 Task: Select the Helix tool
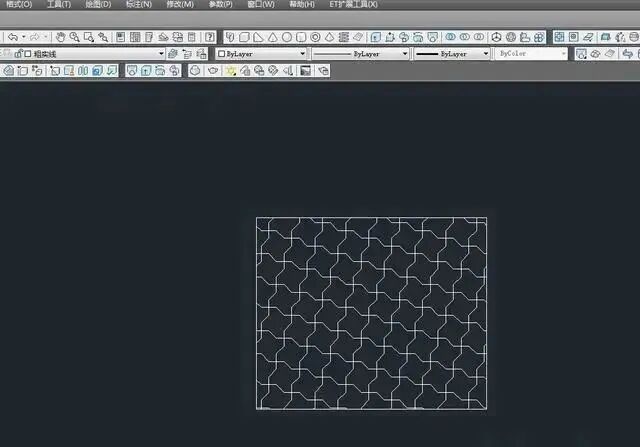pyautogui.click(x=344, y=37)
